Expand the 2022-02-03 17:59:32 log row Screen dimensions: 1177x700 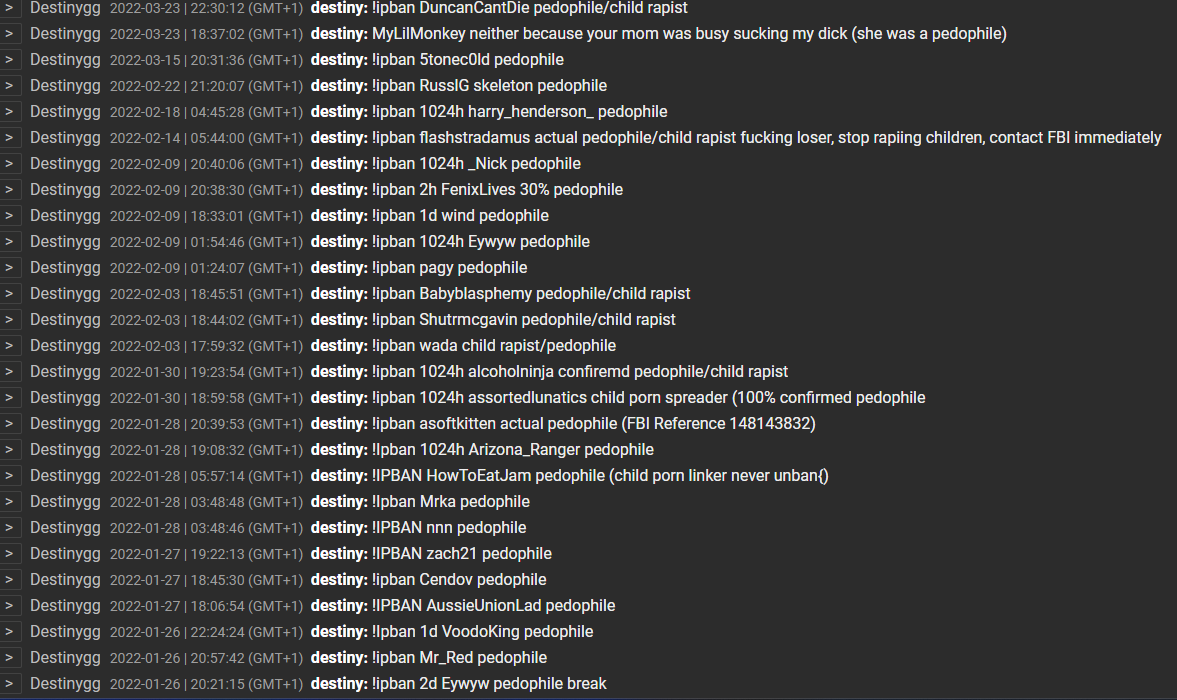pos(10,345)
